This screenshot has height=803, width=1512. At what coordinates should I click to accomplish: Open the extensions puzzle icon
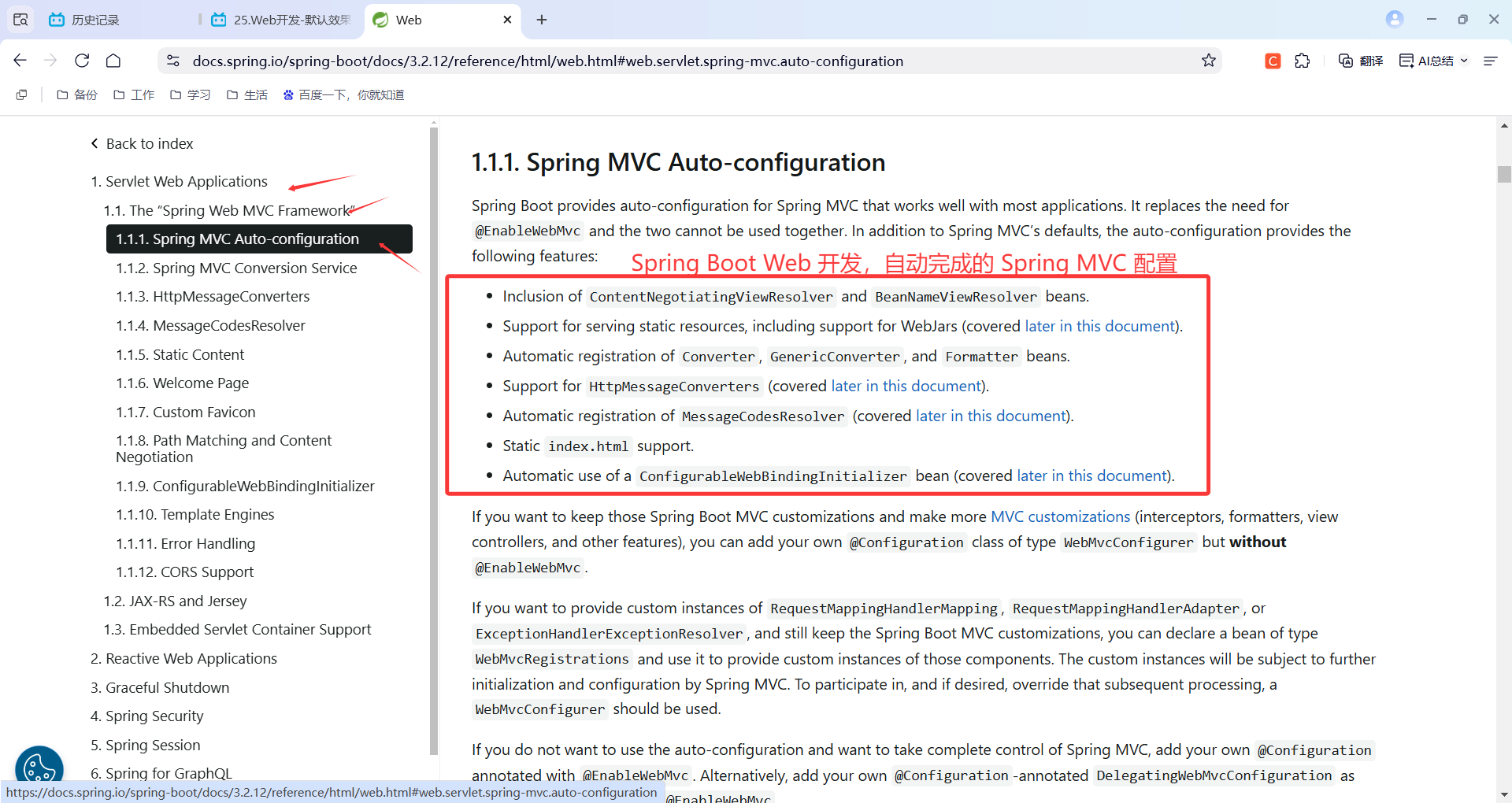pyautogui.click(x=1303, y=61)
